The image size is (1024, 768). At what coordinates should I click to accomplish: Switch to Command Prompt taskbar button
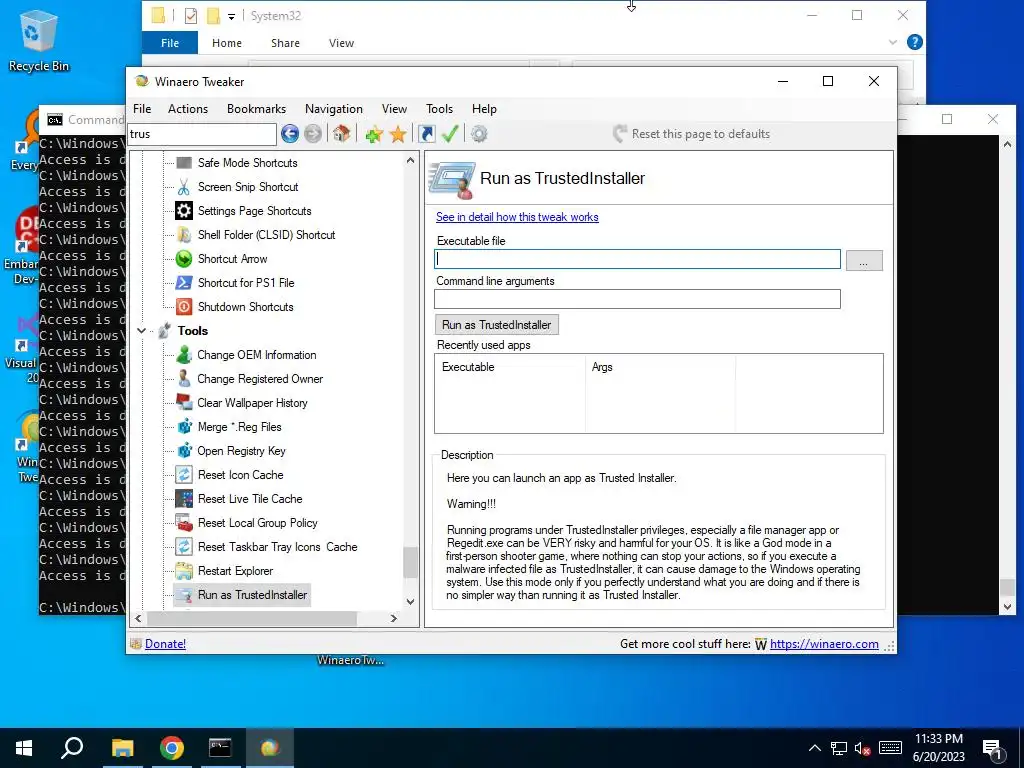click(220, 748)
